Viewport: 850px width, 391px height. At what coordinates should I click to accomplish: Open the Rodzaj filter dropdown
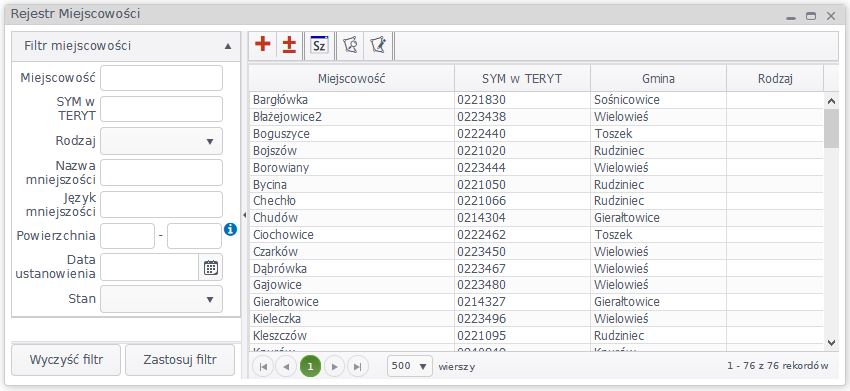[162, 141]
